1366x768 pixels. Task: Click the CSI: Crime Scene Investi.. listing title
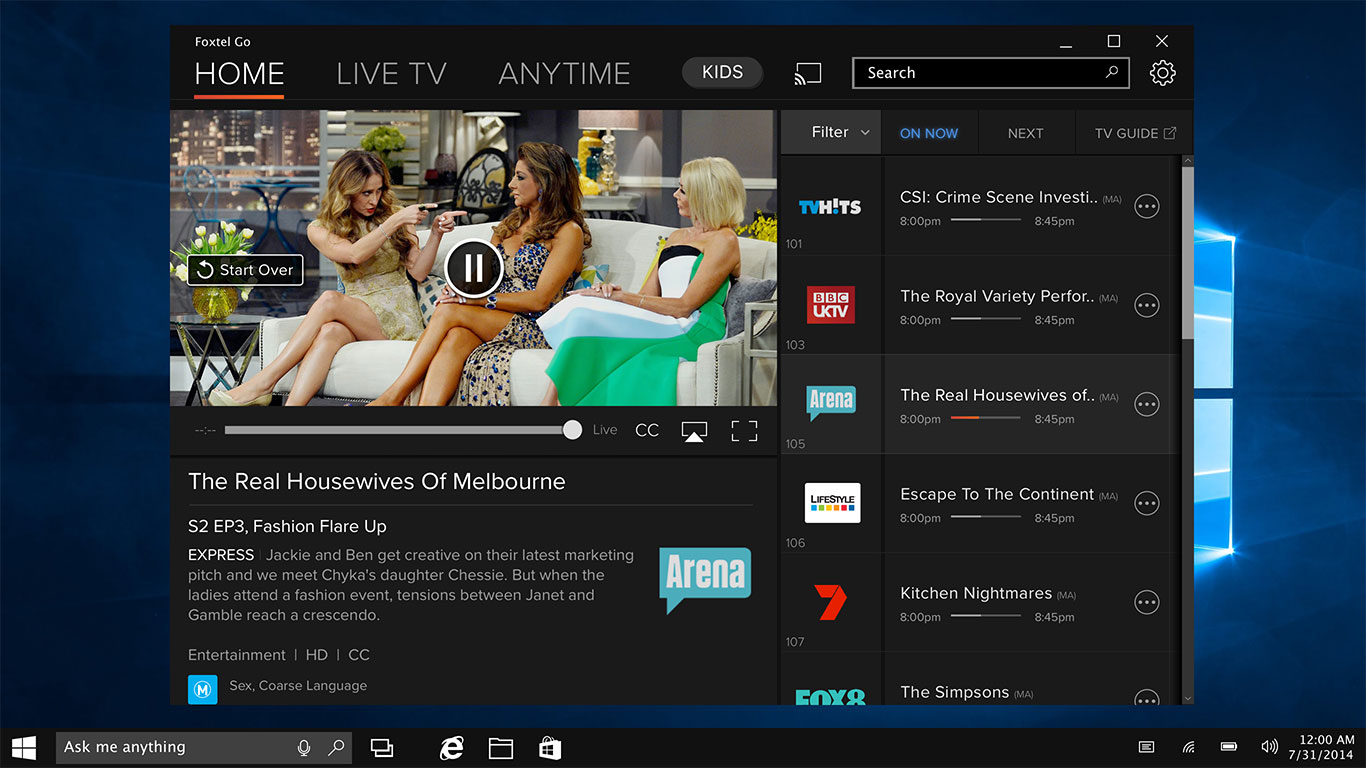pyautogui.click(x=998, y=197)
